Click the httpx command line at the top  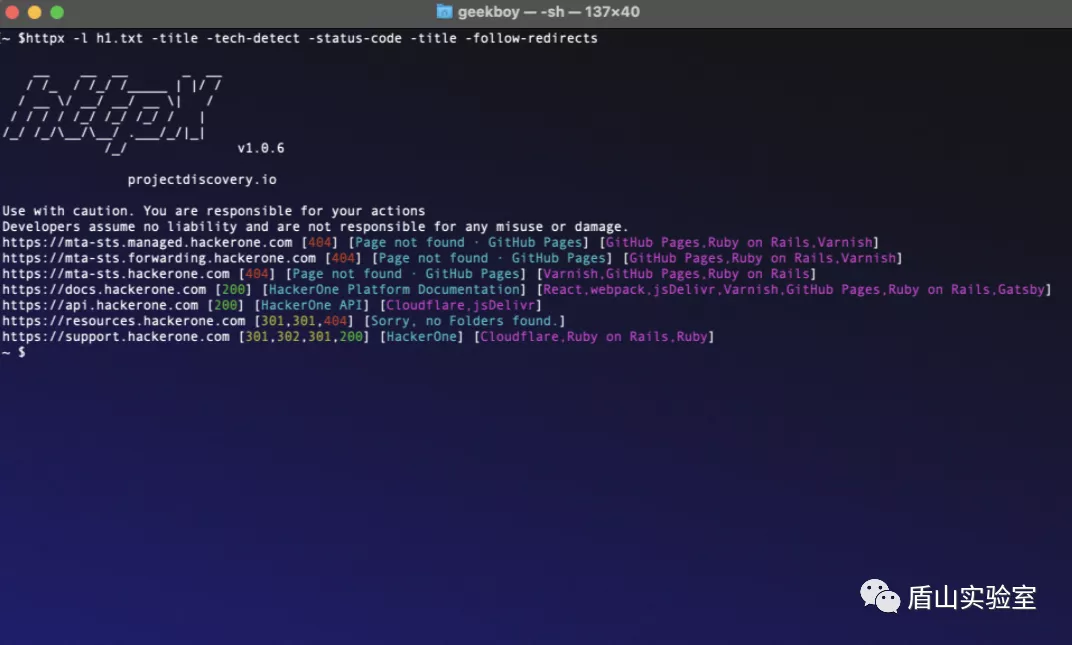pyautogui.click(x=300, y=38)
